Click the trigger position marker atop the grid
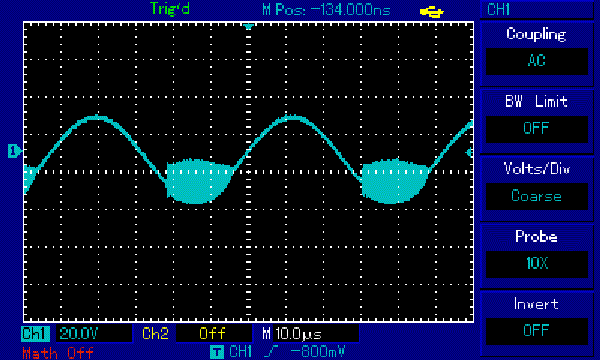 point(248,27)
